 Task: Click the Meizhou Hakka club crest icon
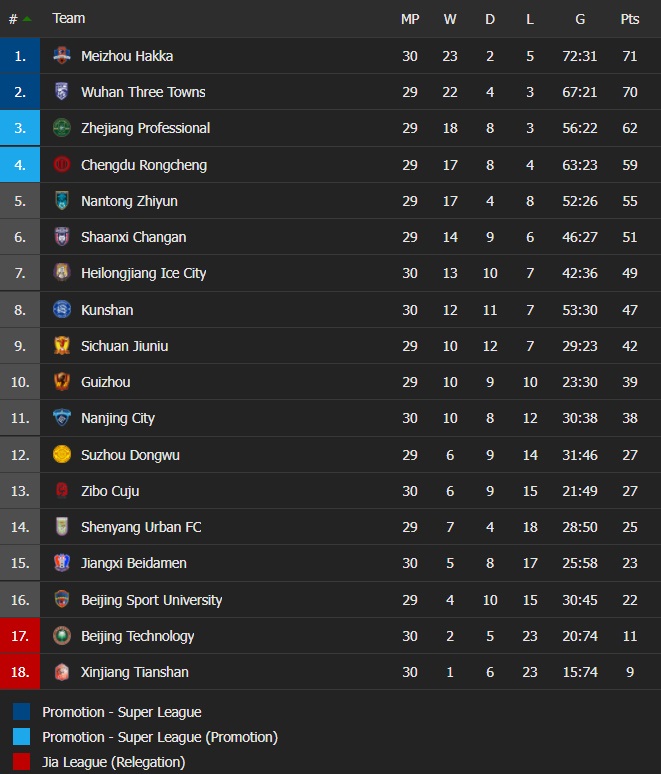(x=62, y=56)
